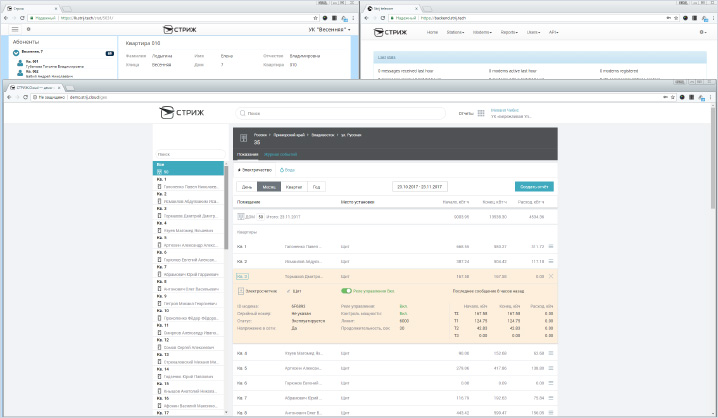718x418 pixels.
Task: Click Россия breadcrumb link
Action: (x=260, y=135)
